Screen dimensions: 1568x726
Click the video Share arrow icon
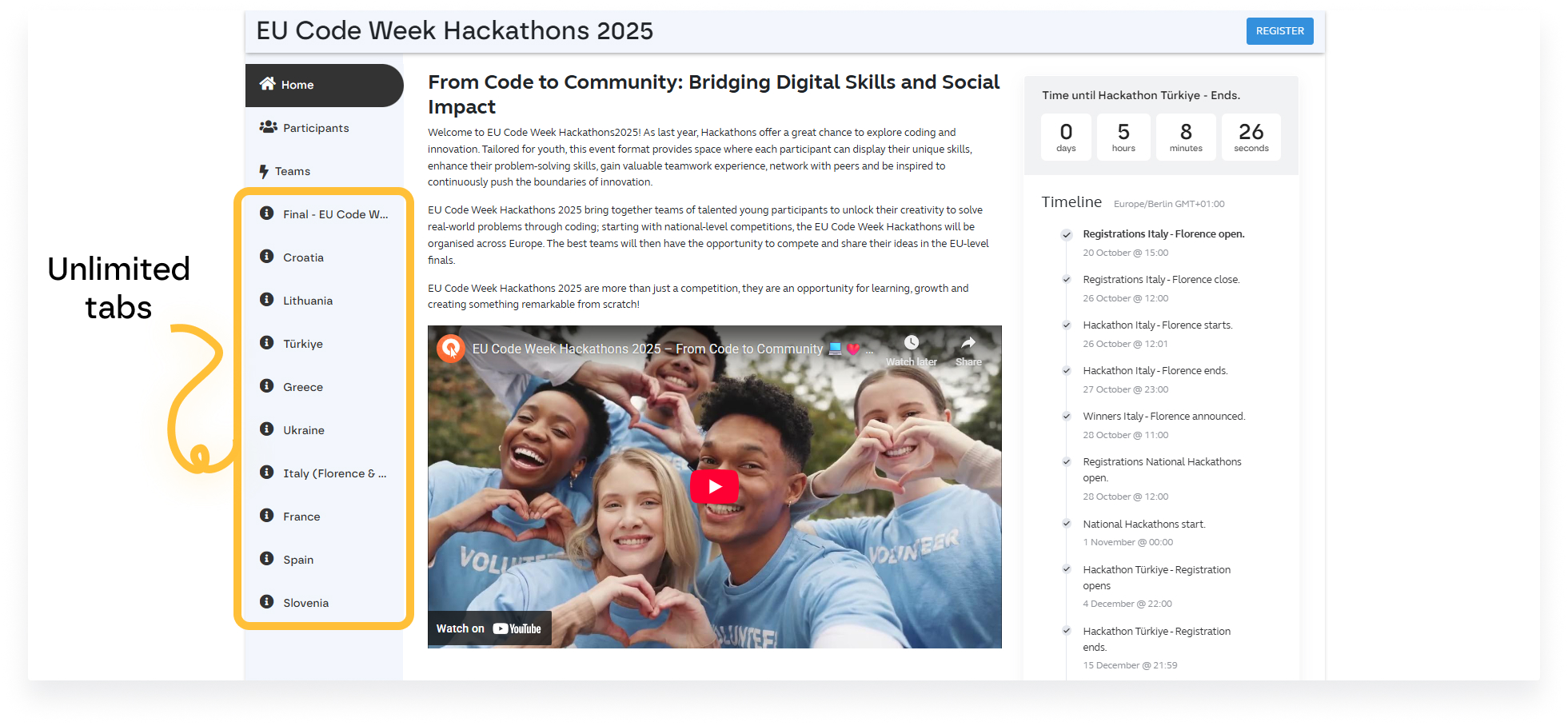click(x=968, y=343)
